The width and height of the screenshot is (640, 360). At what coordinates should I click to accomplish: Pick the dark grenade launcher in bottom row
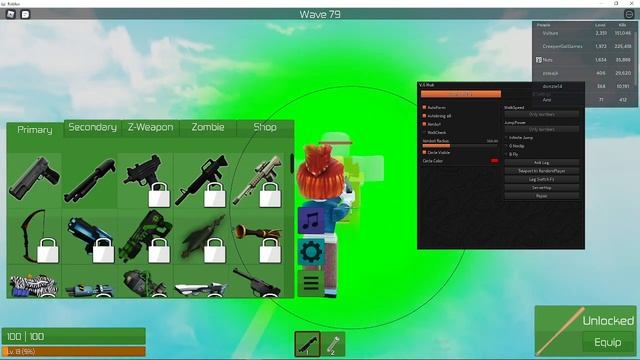pos(145,282)
